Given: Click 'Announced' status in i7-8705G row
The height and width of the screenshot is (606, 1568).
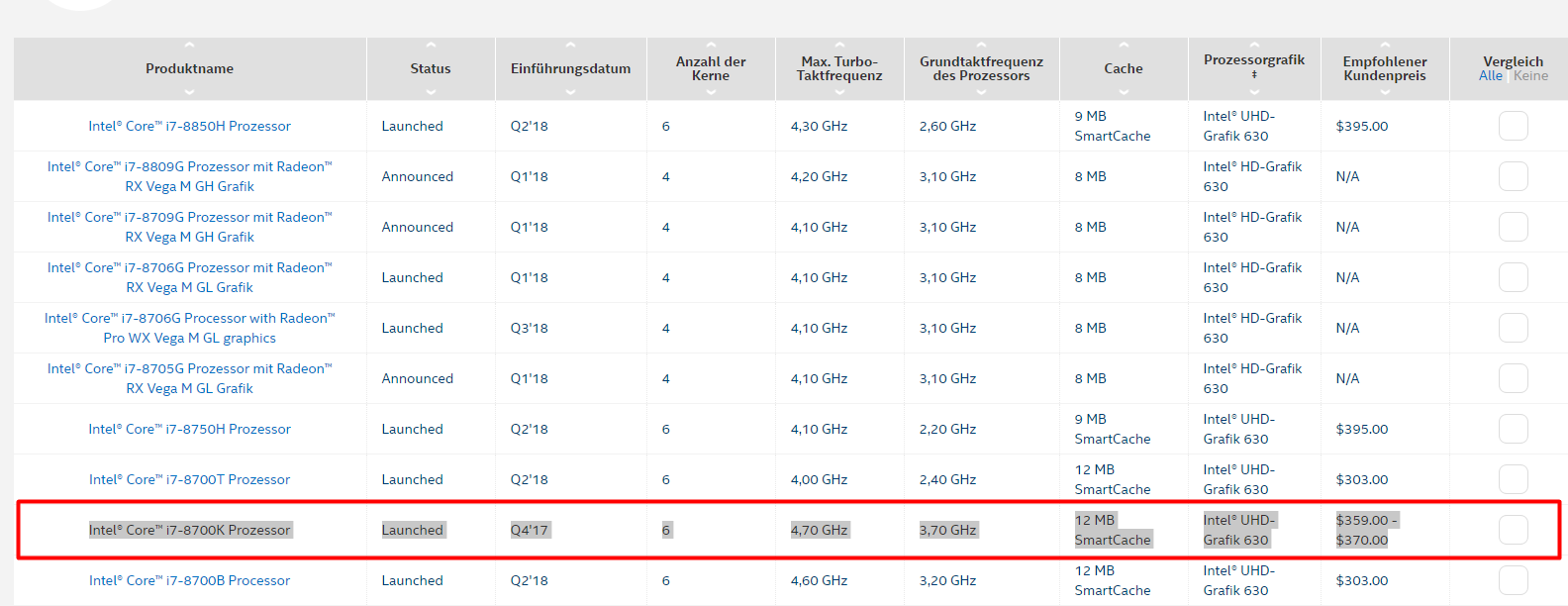Looking at the screenshot, I should coord(417,378).
